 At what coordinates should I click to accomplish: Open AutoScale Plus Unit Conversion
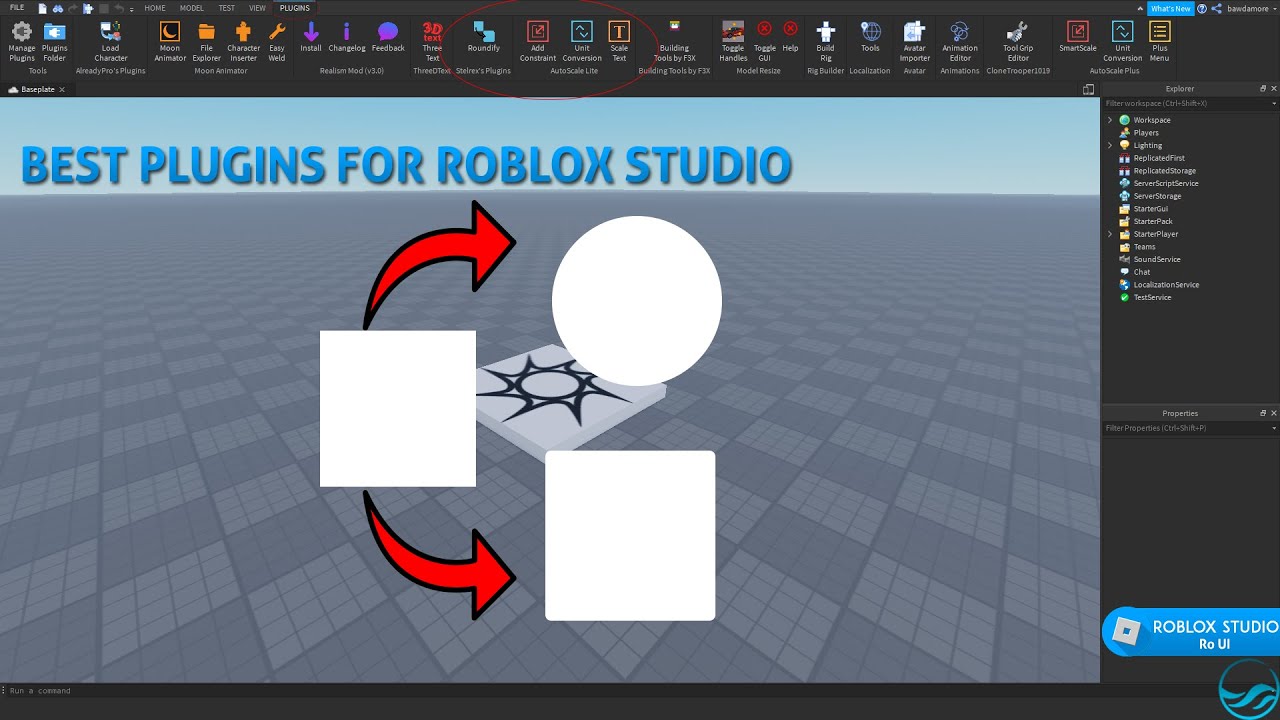pyautogui.click(x=1123, y=42)
